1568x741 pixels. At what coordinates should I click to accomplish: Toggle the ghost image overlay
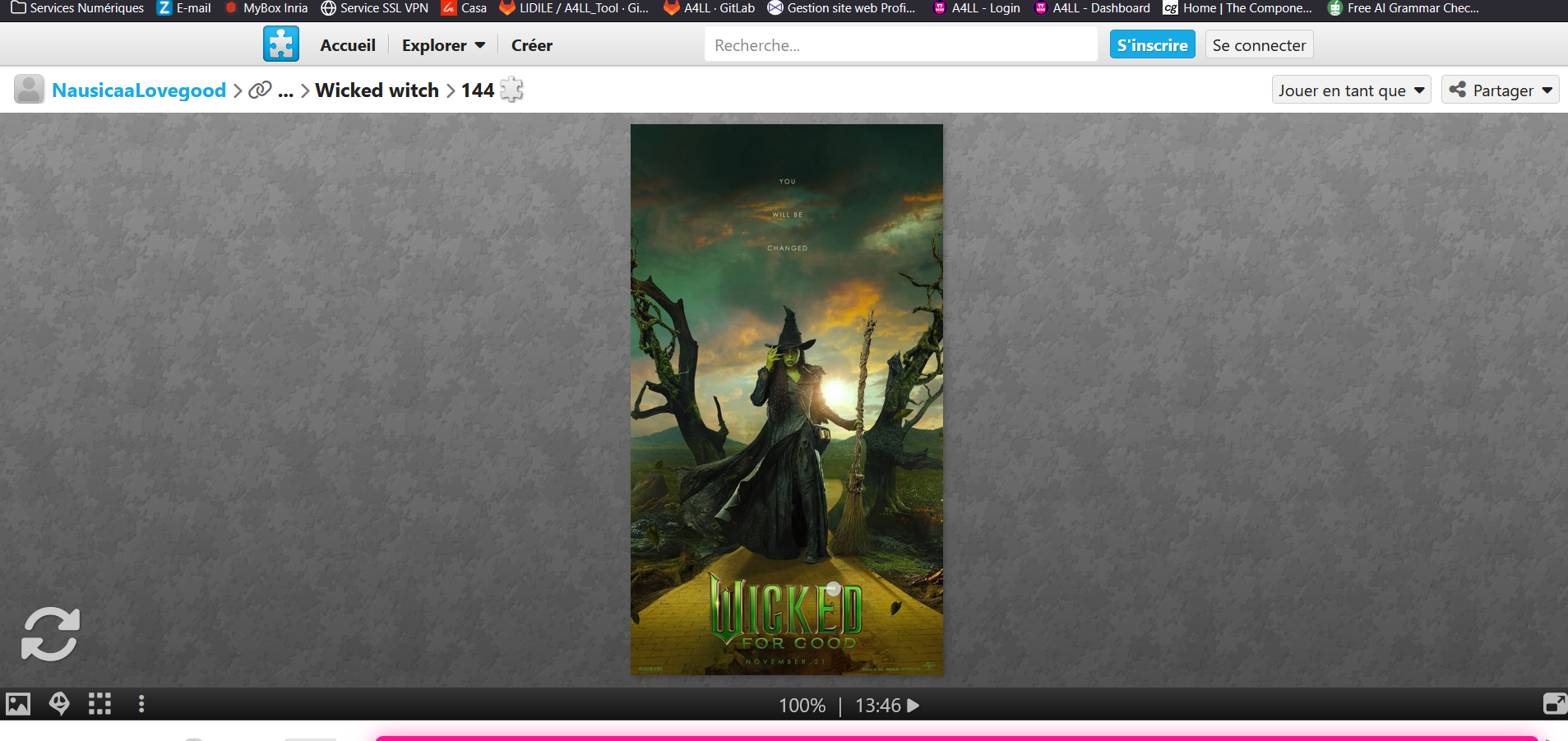tap(59, 704)
